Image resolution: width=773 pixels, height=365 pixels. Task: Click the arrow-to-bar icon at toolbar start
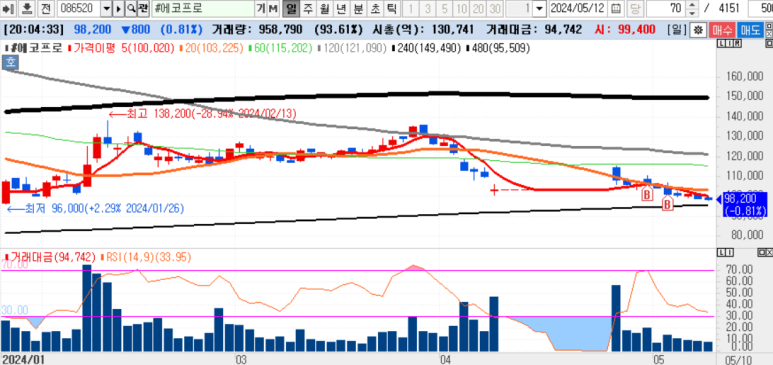point(9,8)
